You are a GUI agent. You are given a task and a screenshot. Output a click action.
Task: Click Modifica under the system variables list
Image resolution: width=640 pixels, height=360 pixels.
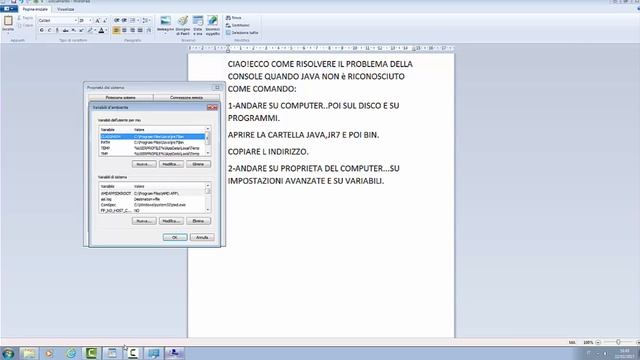click(x=171, y=221)
